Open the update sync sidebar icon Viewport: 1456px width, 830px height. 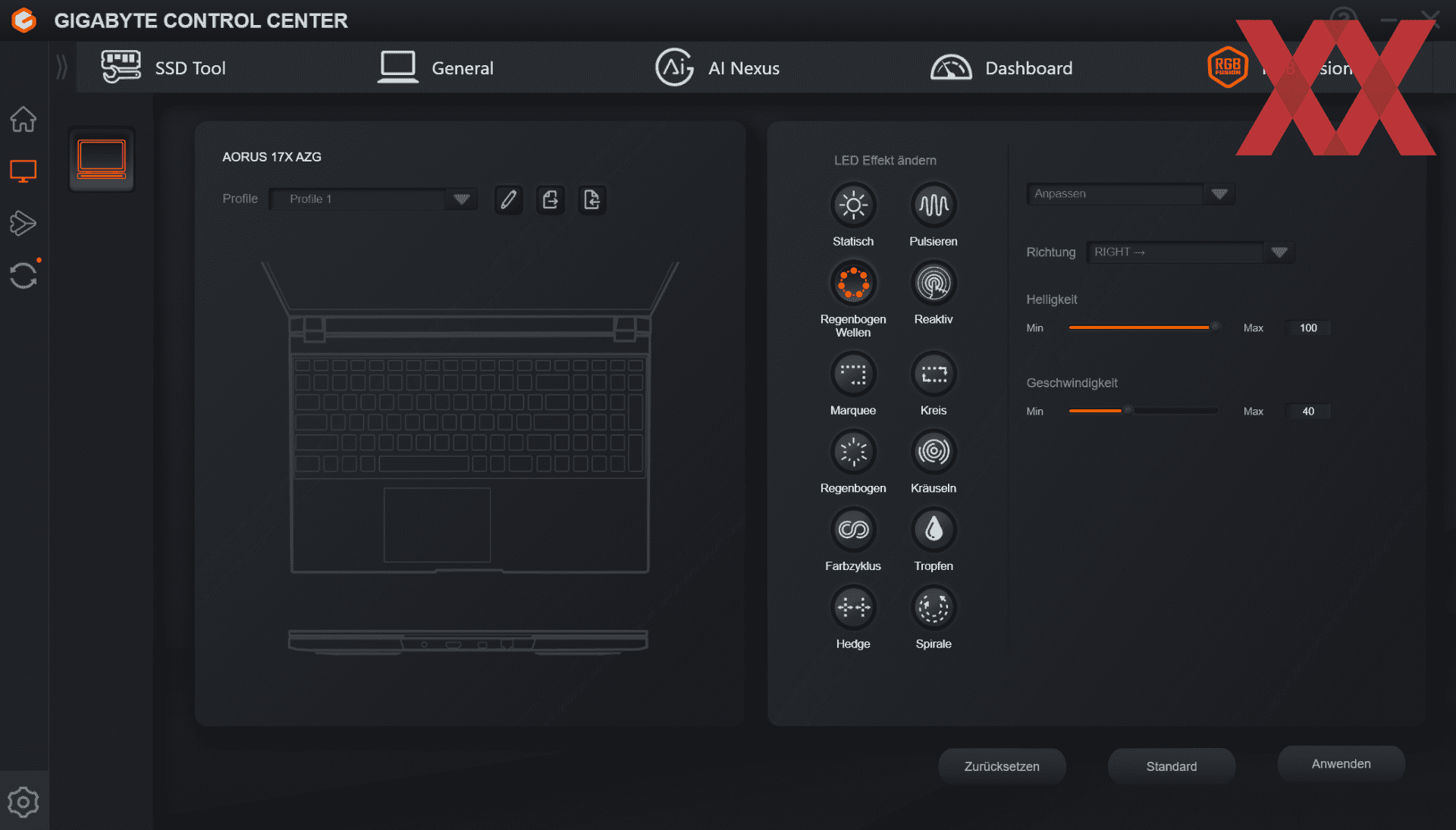click(24, 275)
